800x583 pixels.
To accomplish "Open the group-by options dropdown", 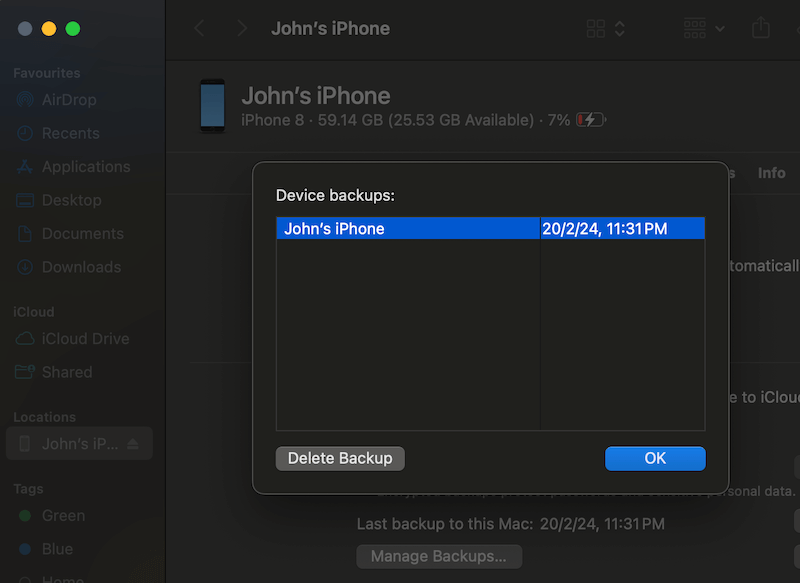I will [705, 28].
